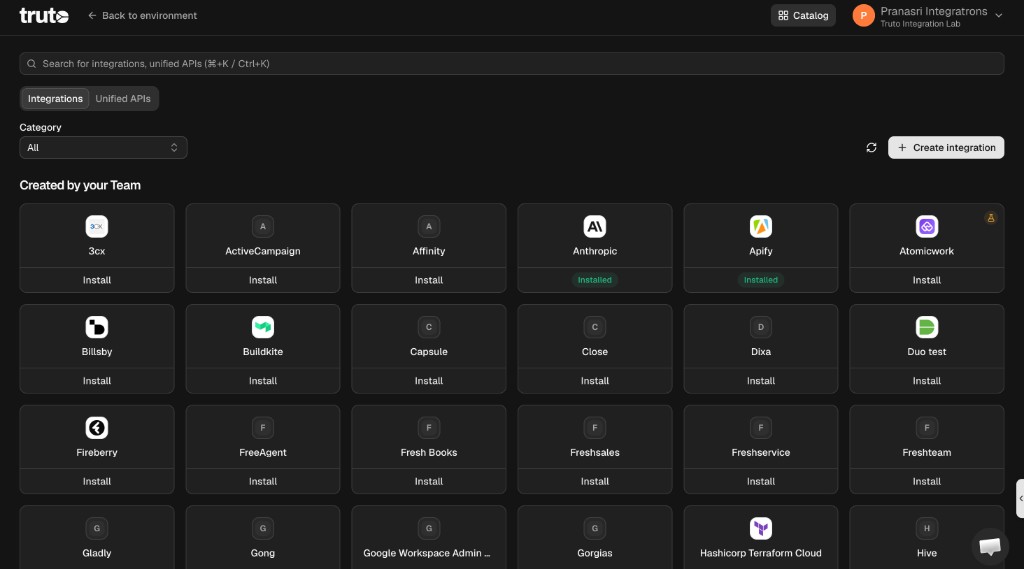This screenshot has width=1024, height=569.
Task: Click the Affinity placeholder letter icon
Action: tap(428, 227)
